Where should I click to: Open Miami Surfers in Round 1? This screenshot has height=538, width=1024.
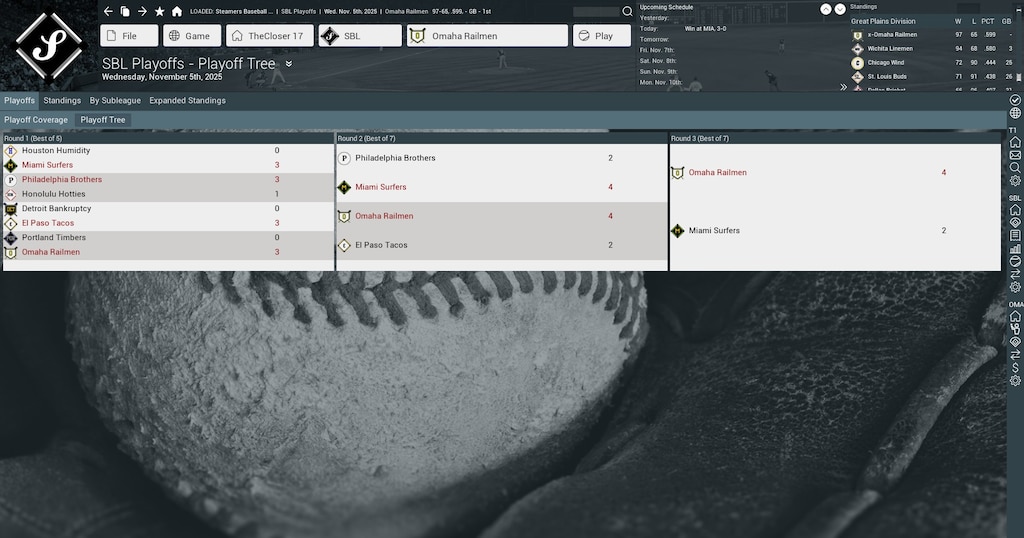pos(48,165)
